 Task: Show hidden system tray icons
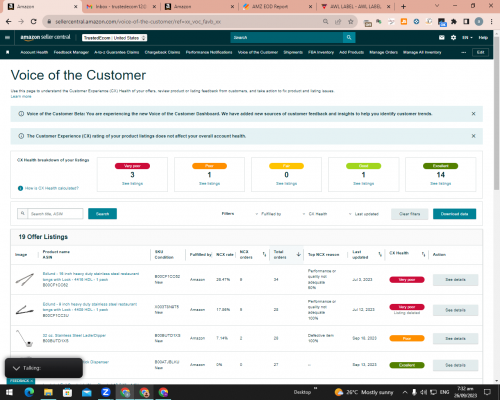pos(405,392)
